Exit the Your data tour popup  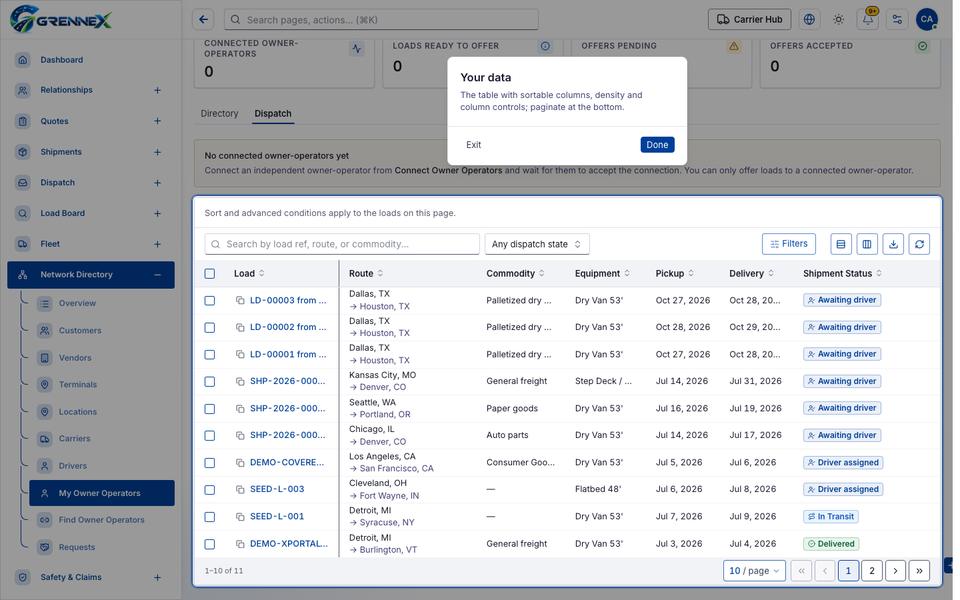pos(473,145)
